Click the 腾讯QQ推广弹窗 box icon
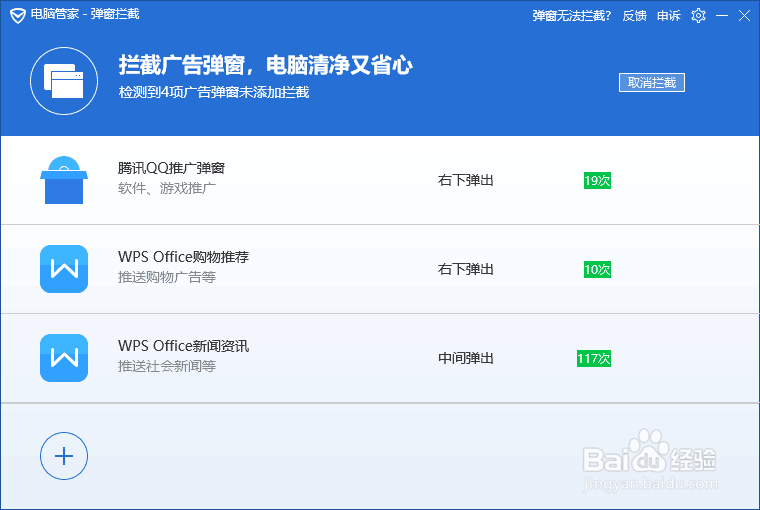The width and height of the screenshot is (760, 510). pos(64,180)
